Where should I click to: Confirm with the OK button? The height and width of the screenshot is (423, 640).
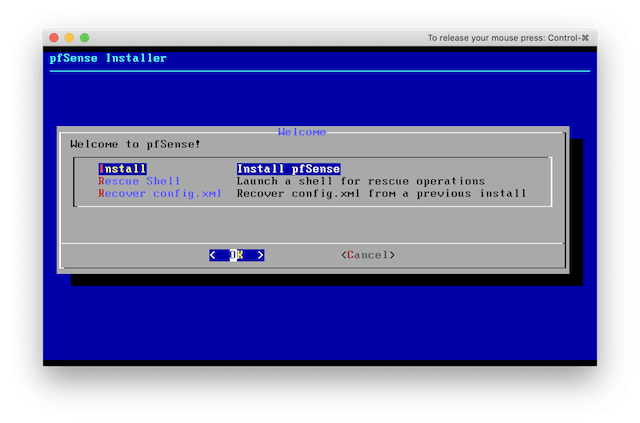tap(237, 255)
